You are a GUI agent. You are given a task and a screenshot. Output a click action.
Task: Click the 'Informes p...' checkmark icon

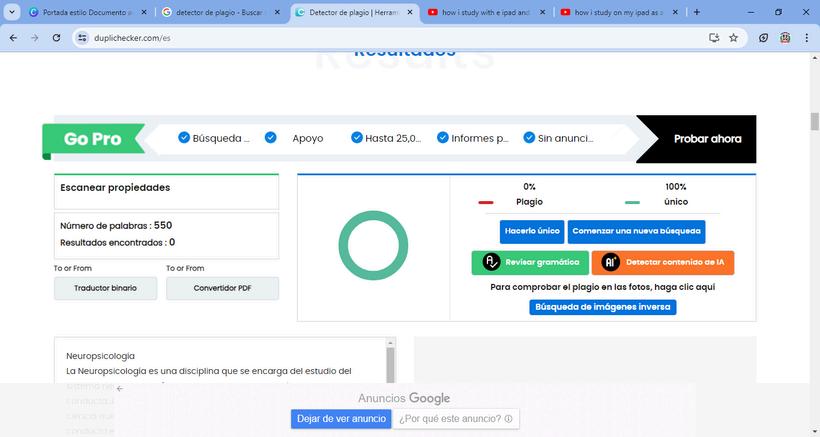pyautogui.click(x=443, y=137)
